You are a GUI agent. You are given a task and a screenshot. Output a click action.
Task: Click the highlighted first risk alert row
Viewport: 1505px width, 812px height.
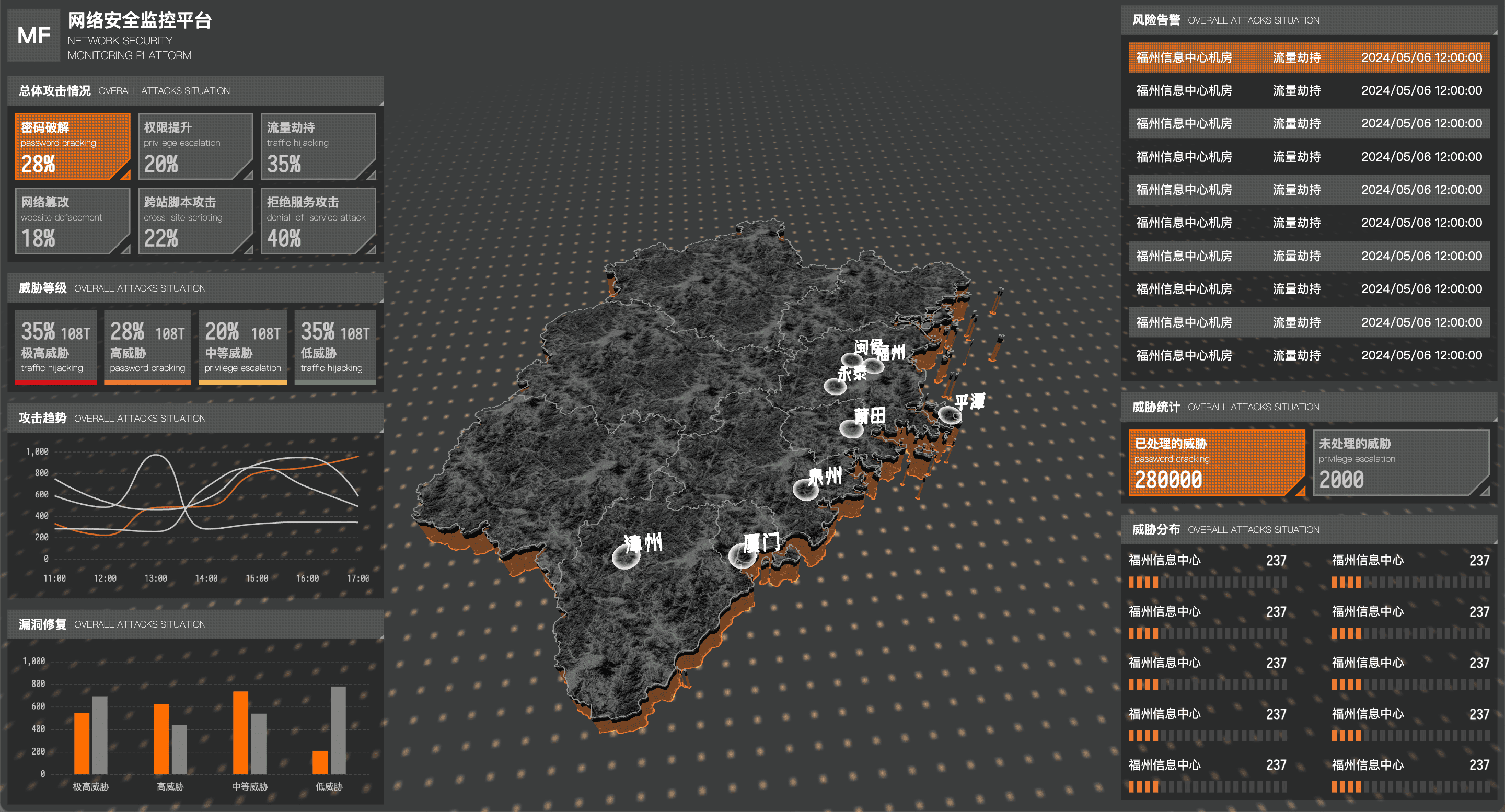(x=1309, y=57)
